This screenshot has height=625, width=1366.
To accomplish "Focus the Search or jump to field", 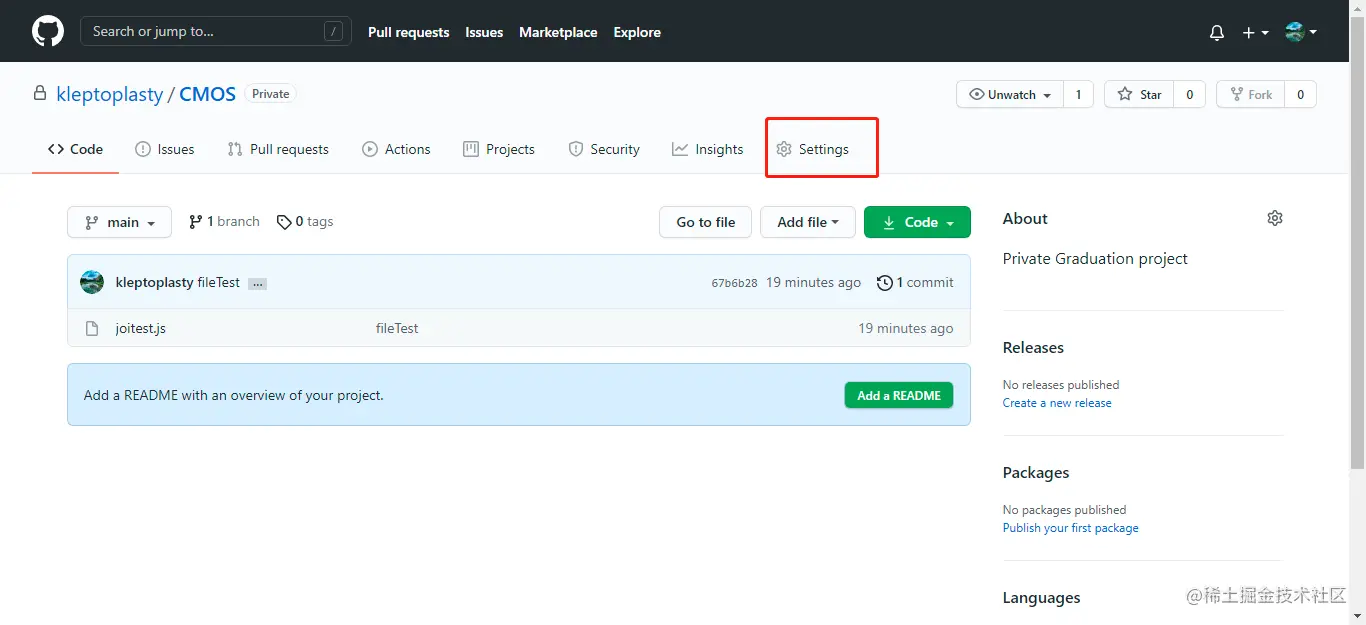I will 216,32.
